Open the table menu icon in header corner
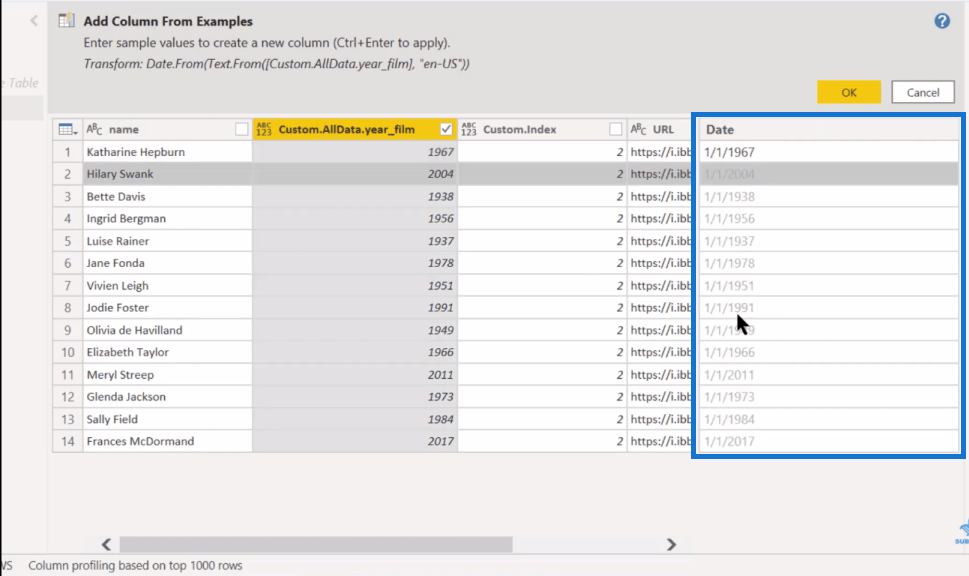969x576 pixels. point(67,129)
